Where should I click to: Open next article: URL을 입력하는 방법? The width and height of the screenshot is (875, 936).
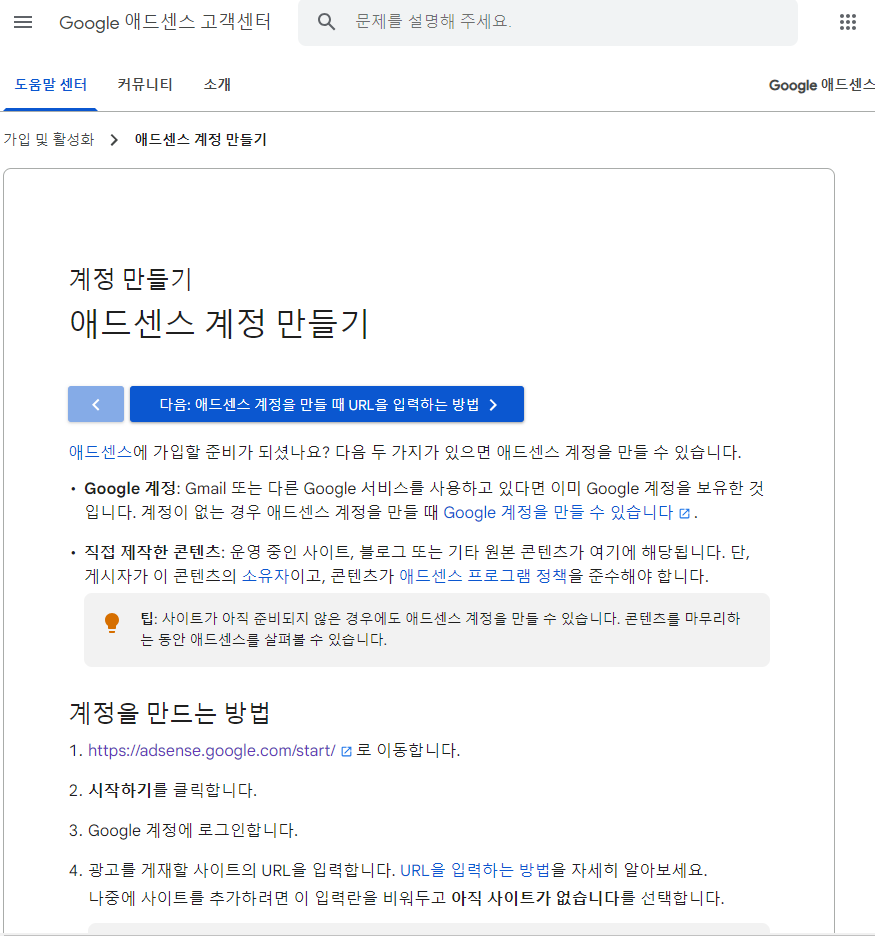tap(327, 404)
